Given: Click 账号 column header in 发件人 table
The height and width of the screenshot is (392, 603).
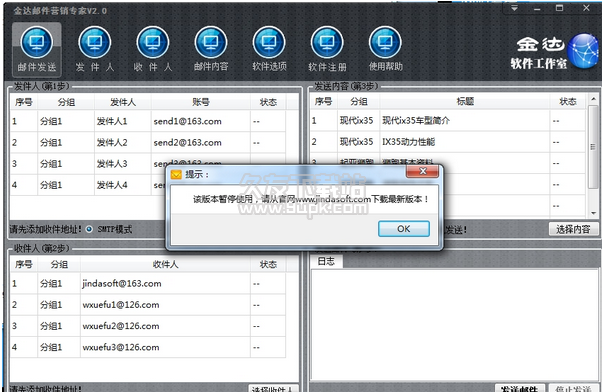Looking at the screenshot, I should [201, 102].
